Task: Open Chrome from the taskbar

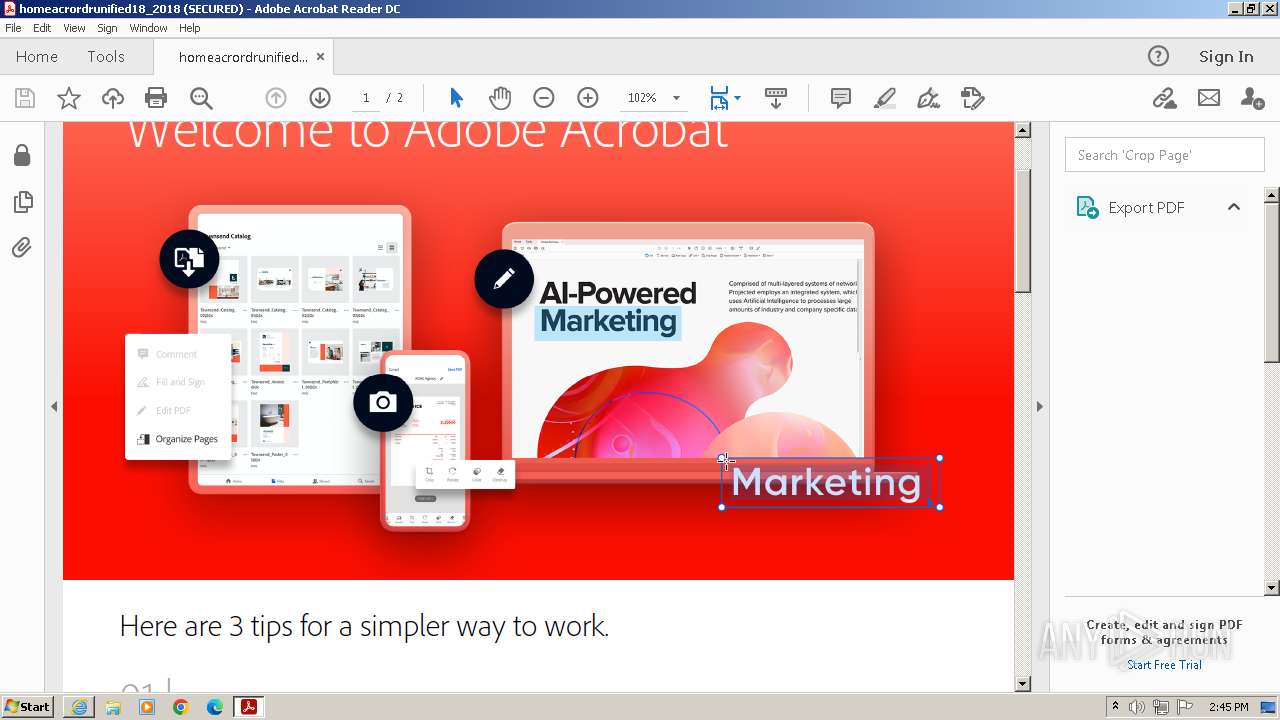Action: [181, 707]
